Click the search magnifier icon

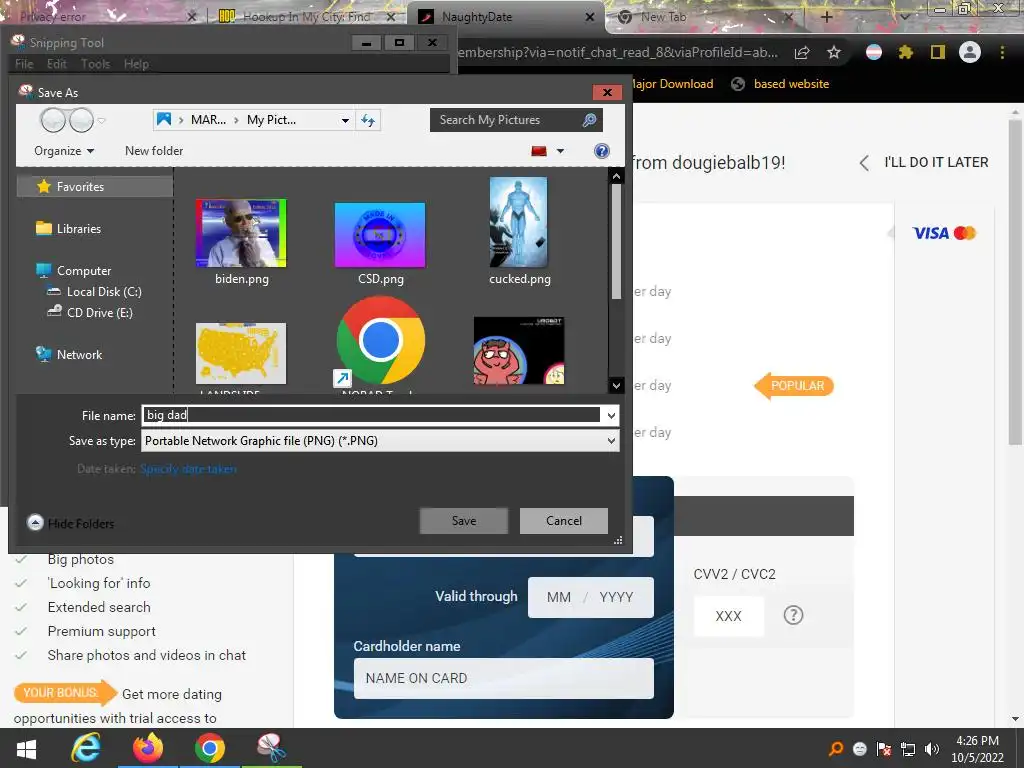coord(589,120)
